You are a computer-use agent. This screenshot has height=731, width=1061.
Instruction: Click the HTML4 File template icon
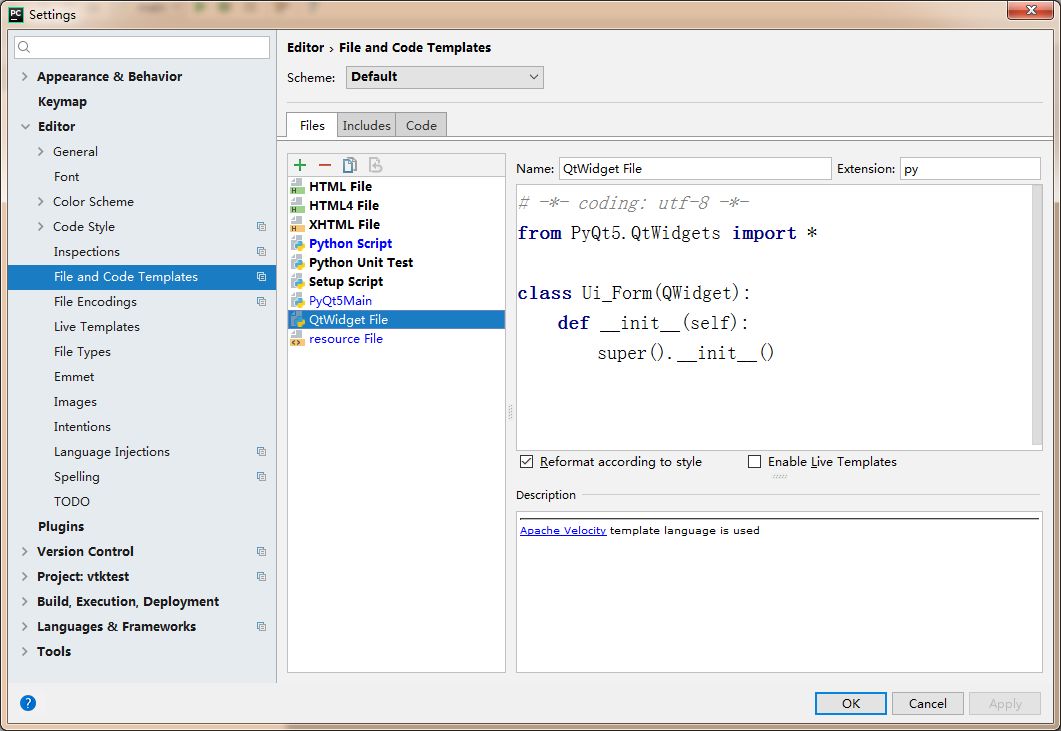[x=297, y=205]
